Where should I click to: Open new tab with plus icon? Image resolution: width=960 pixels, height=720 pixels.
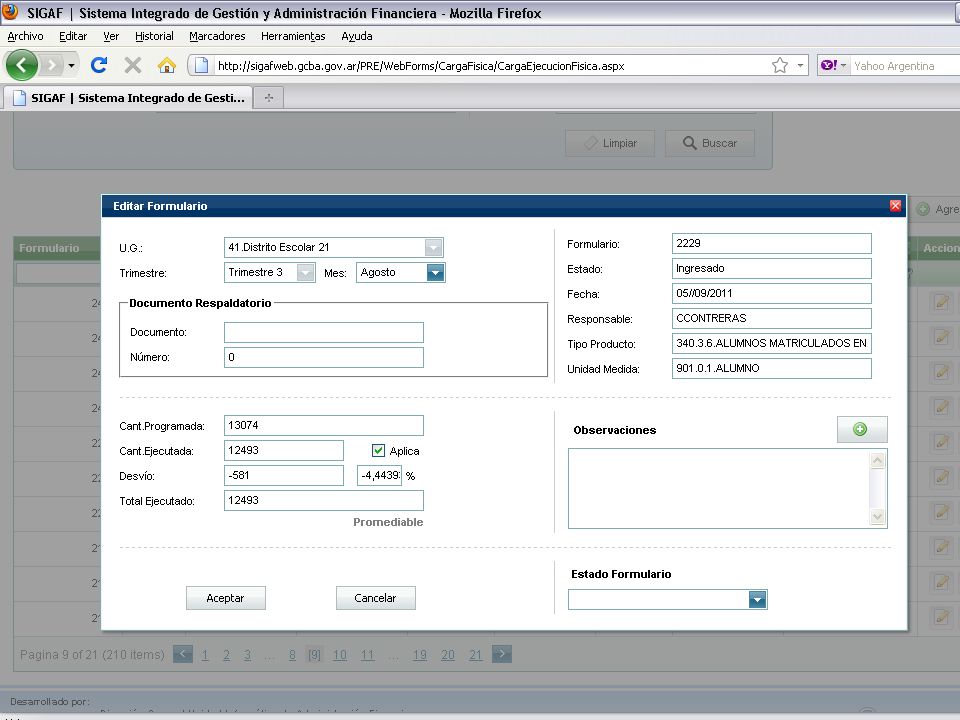coord(268,97)
